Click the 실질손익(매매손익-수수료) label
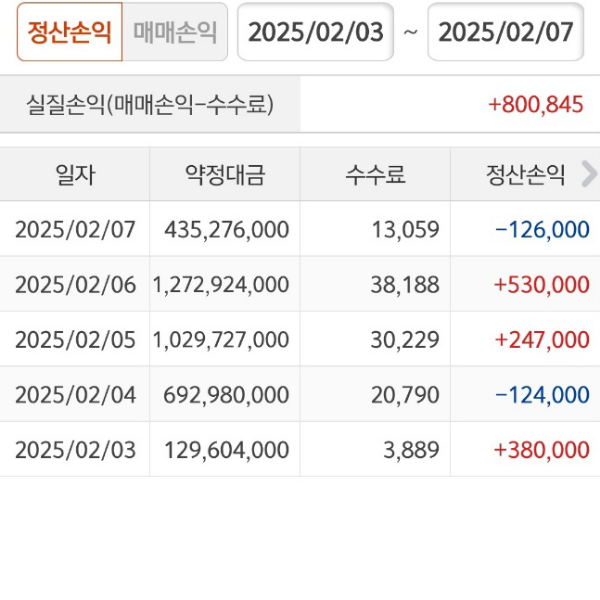The width and height of the screenshot is (600, 600). 150,104
